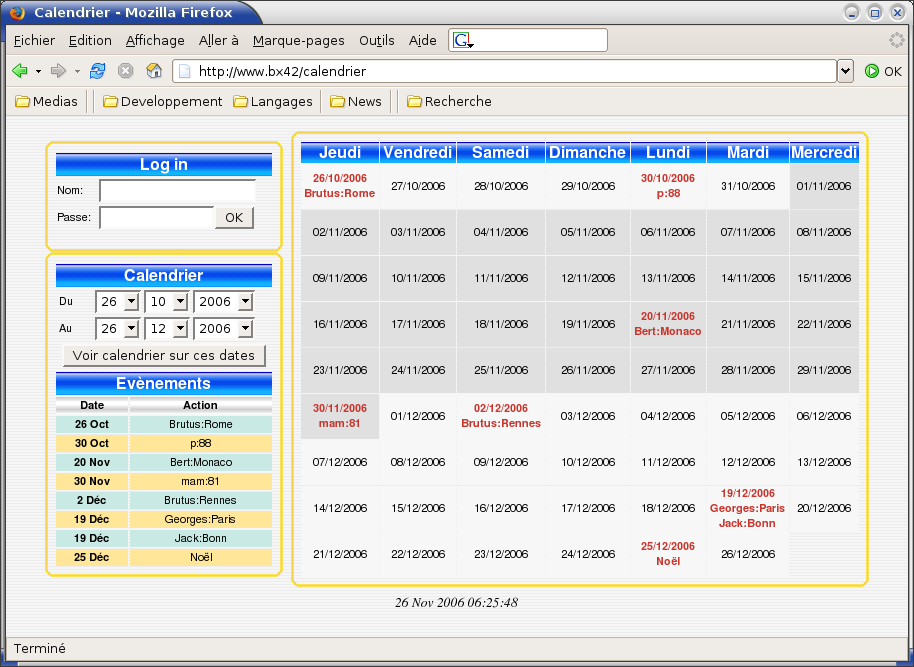
Task: Go to the Home page icon
Action: [154, 71]
